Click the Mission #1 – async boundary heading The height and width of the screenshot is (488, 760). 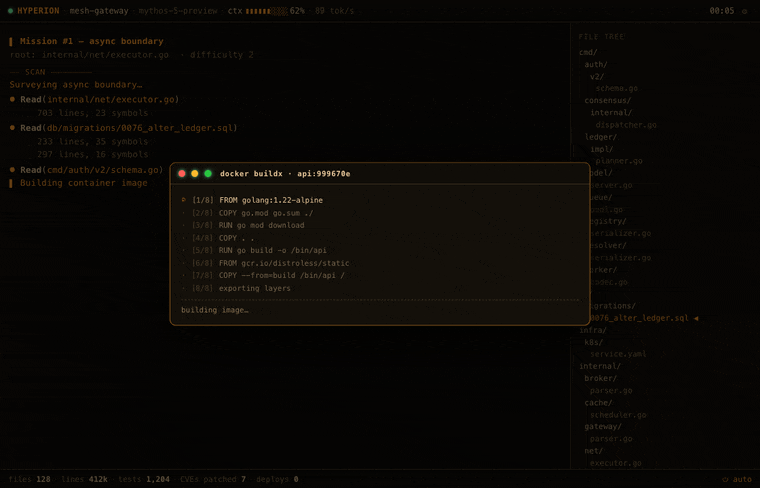tap(92, 41)
